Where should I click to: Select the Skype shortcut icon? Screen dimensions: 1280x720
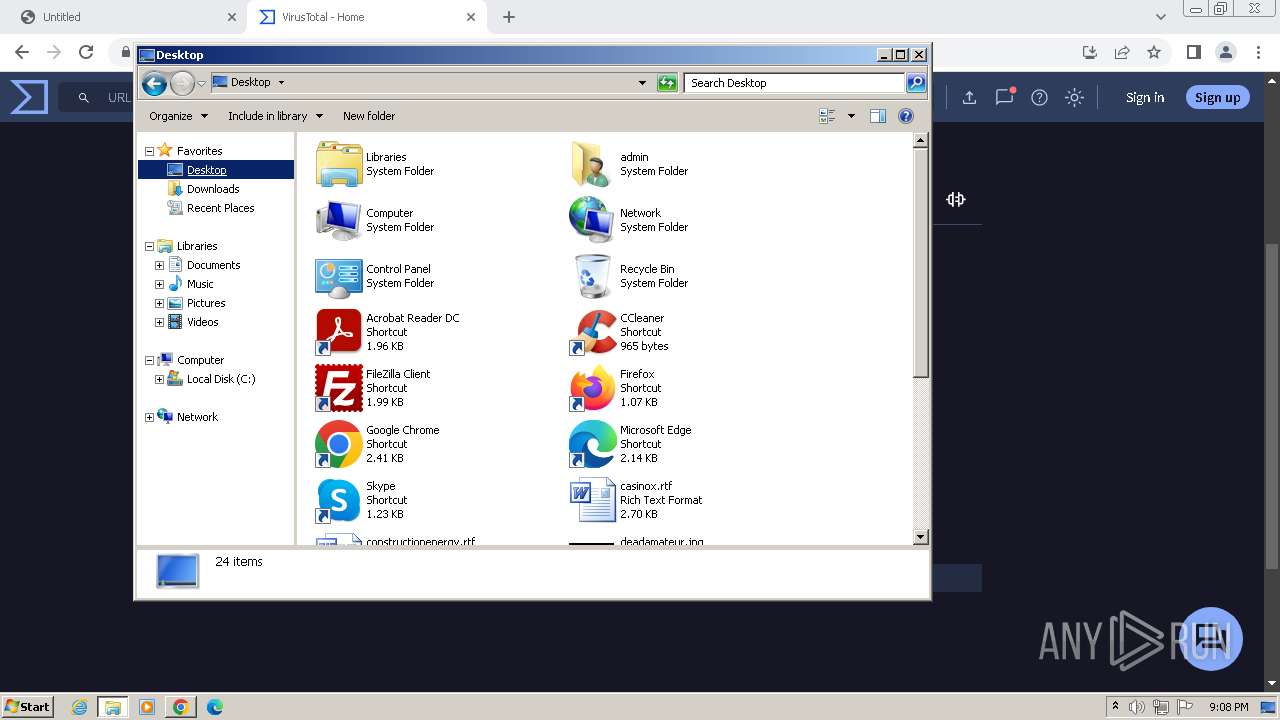339,500
